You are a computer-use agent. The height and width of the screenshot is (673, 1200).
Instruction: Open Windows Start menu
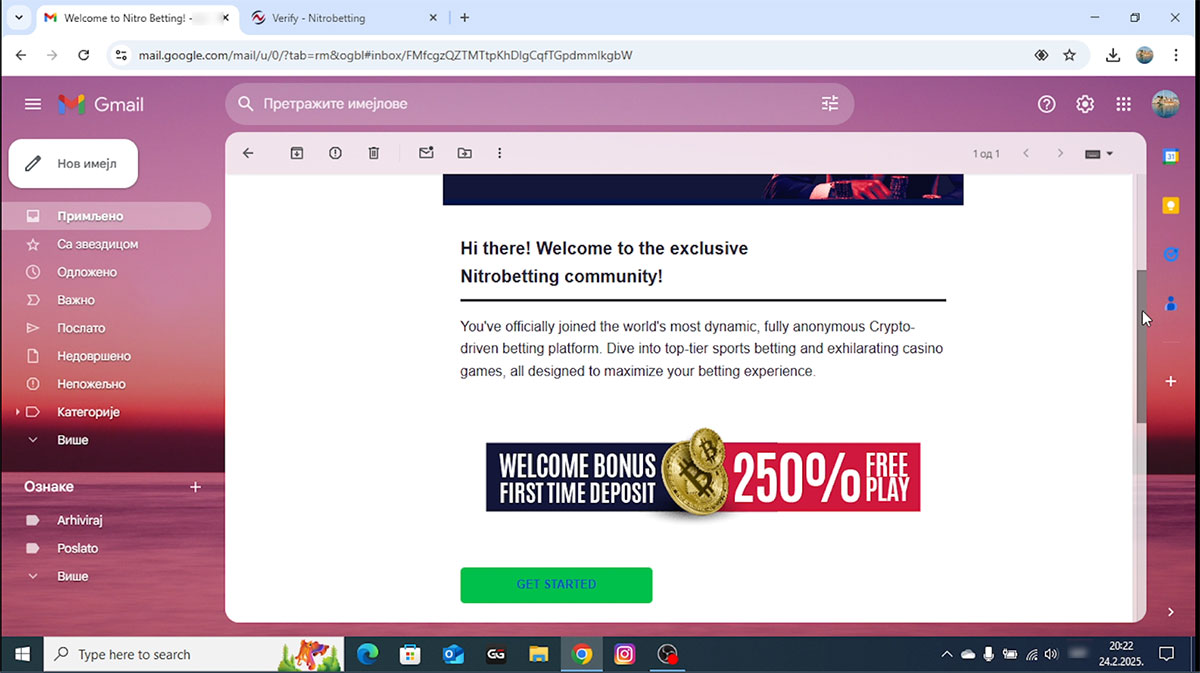coord(22,654)
